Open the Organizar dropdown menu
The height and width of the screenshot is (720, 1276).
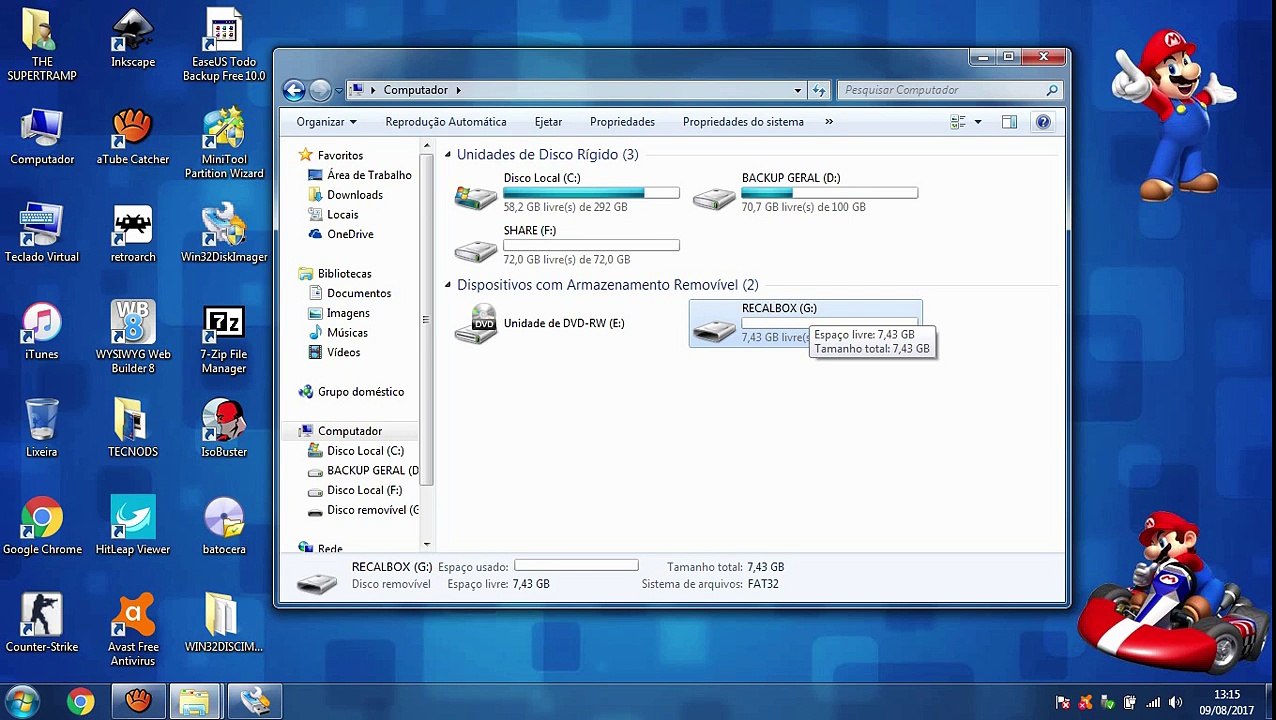tap(326, 122)
